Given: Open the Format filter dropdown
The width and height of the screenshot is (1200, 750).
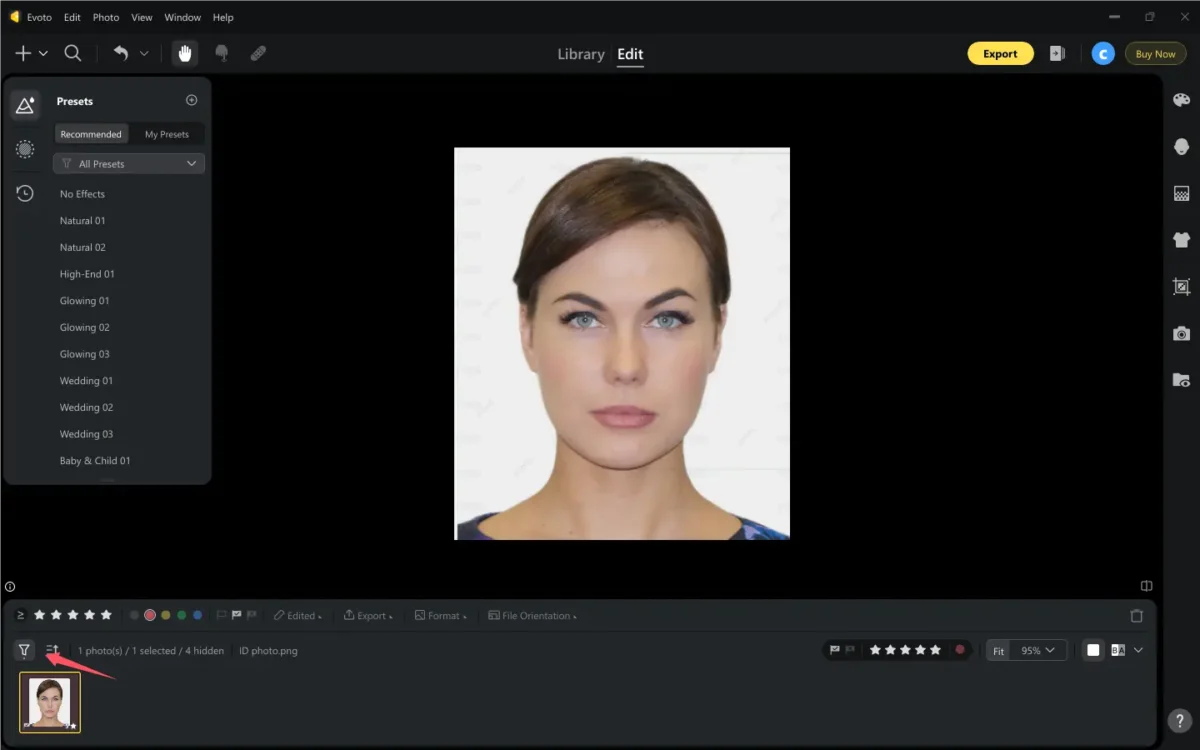Looking at the screenshot, I should [x=440, y=616].
